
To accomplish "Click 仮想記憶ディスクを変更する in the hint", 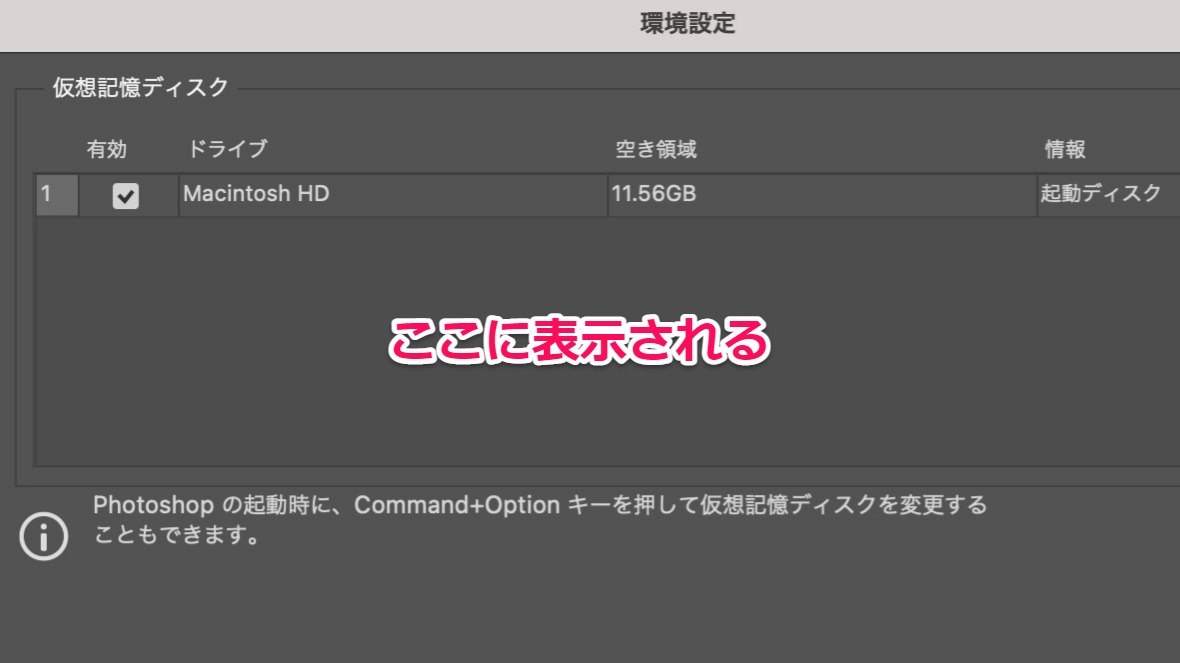I will 844,504.
